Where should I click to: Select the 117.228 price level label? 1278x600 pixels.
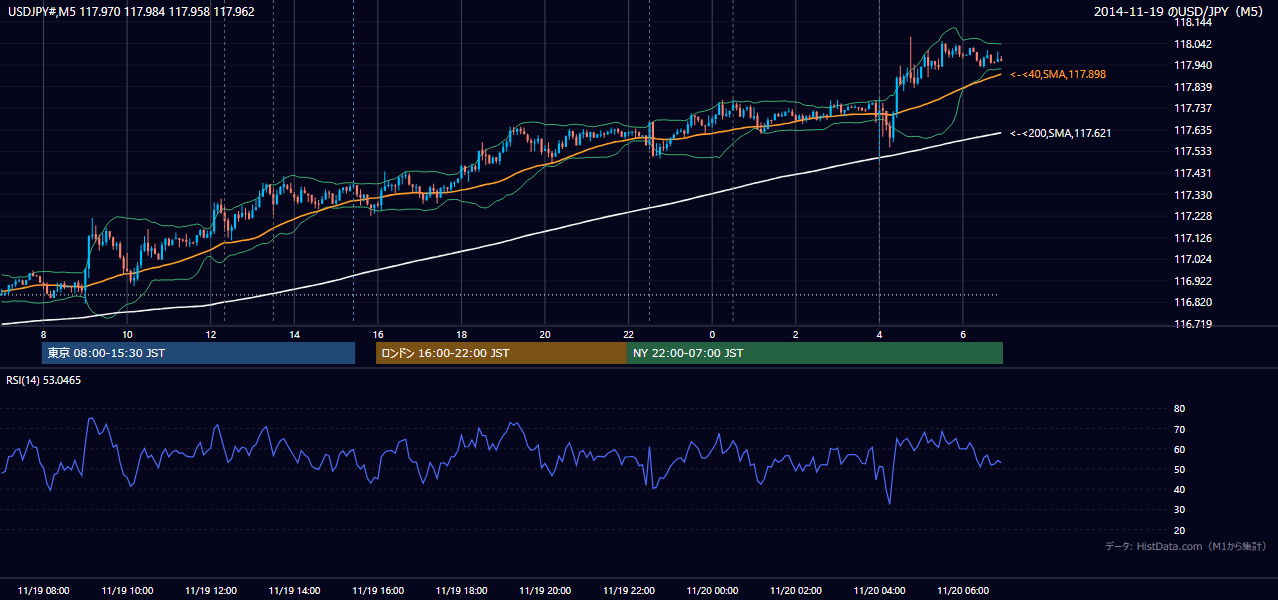pyautogui.click(x=1192, y=216)
